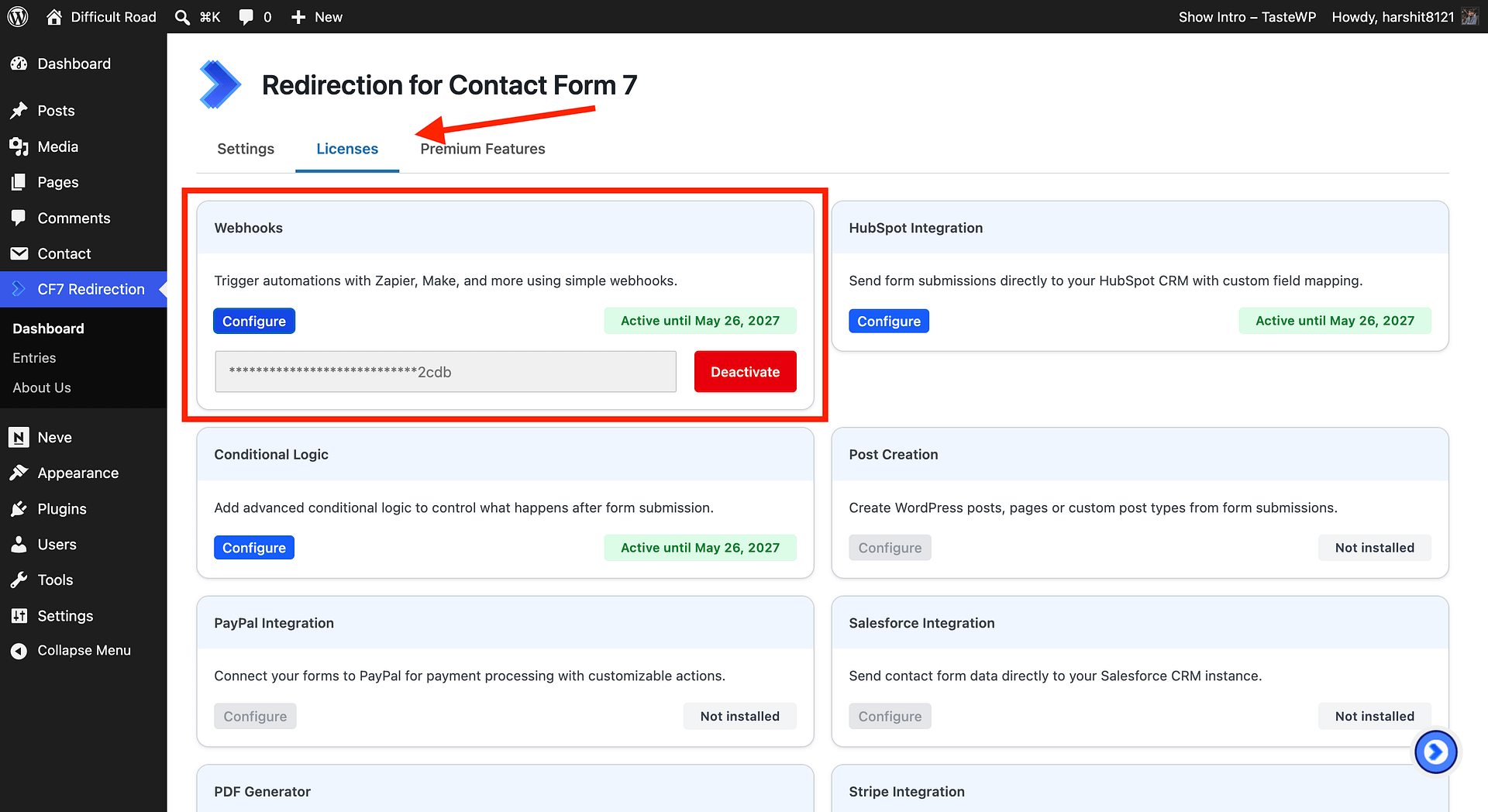
Task: Click the Dashboard palette icon in sidebar
Action: [x=19, y=64]
